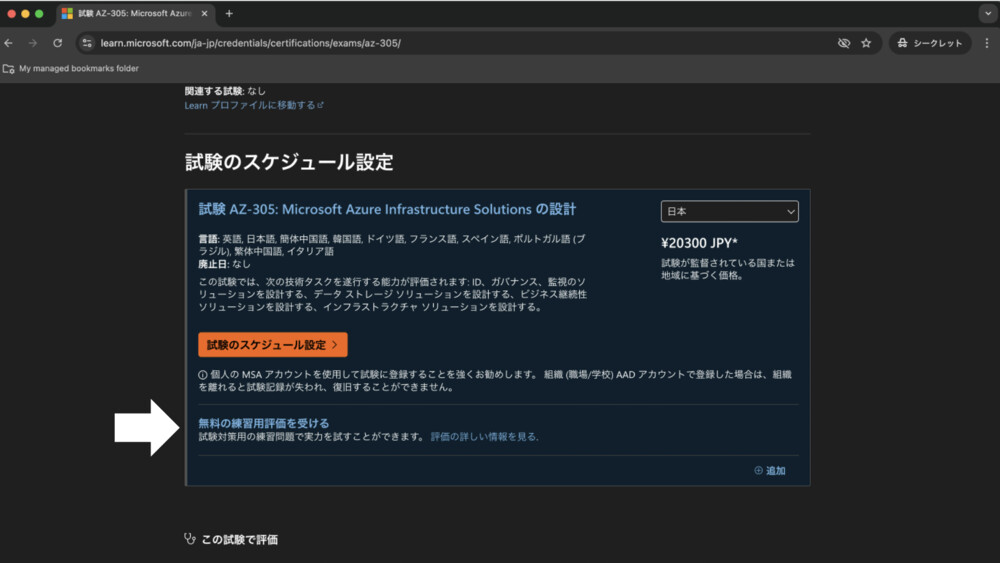The width and height of the screenshot is (1000, 563).
Task: Follow the Learn プロファイルに移動する link
Action: [253, 105]
